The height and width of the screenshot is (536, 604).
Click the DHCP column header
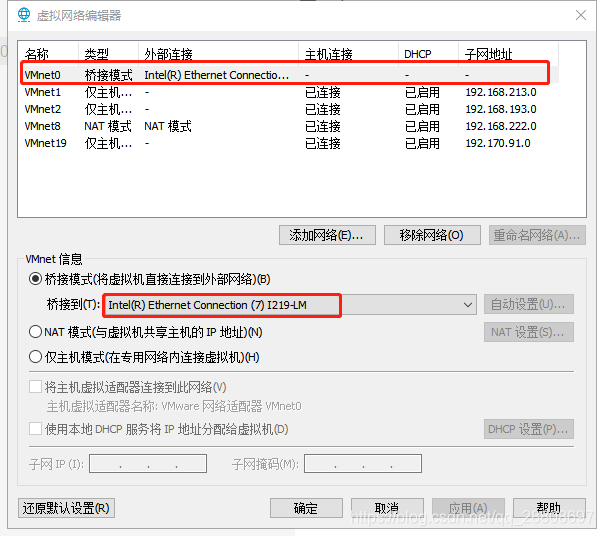[428, 54]
